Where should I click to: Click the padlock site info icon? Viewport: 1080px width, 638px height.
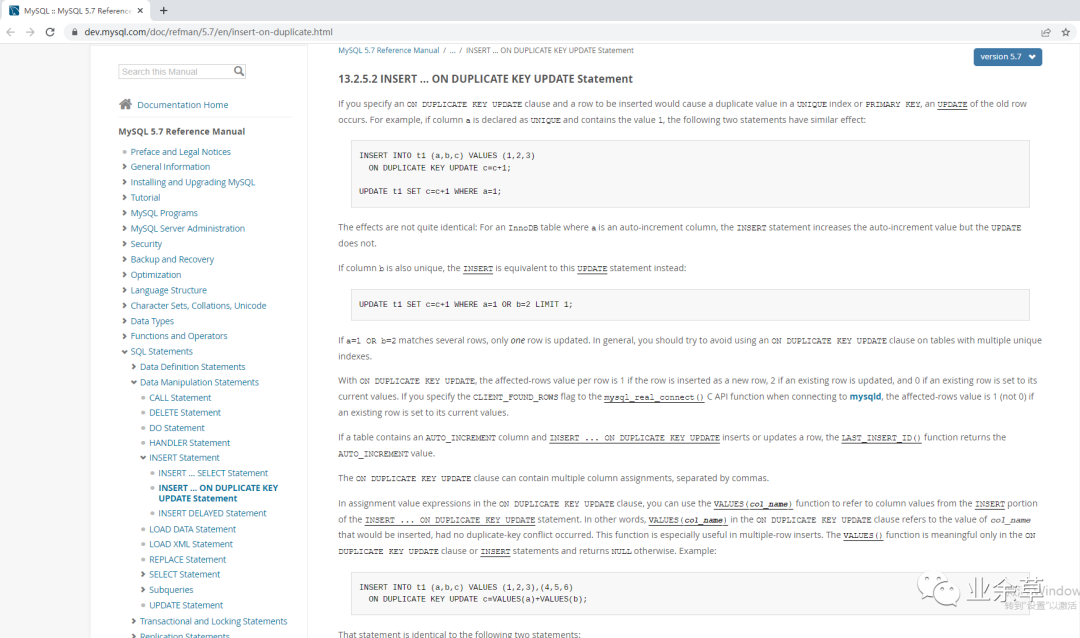(74, 32)
